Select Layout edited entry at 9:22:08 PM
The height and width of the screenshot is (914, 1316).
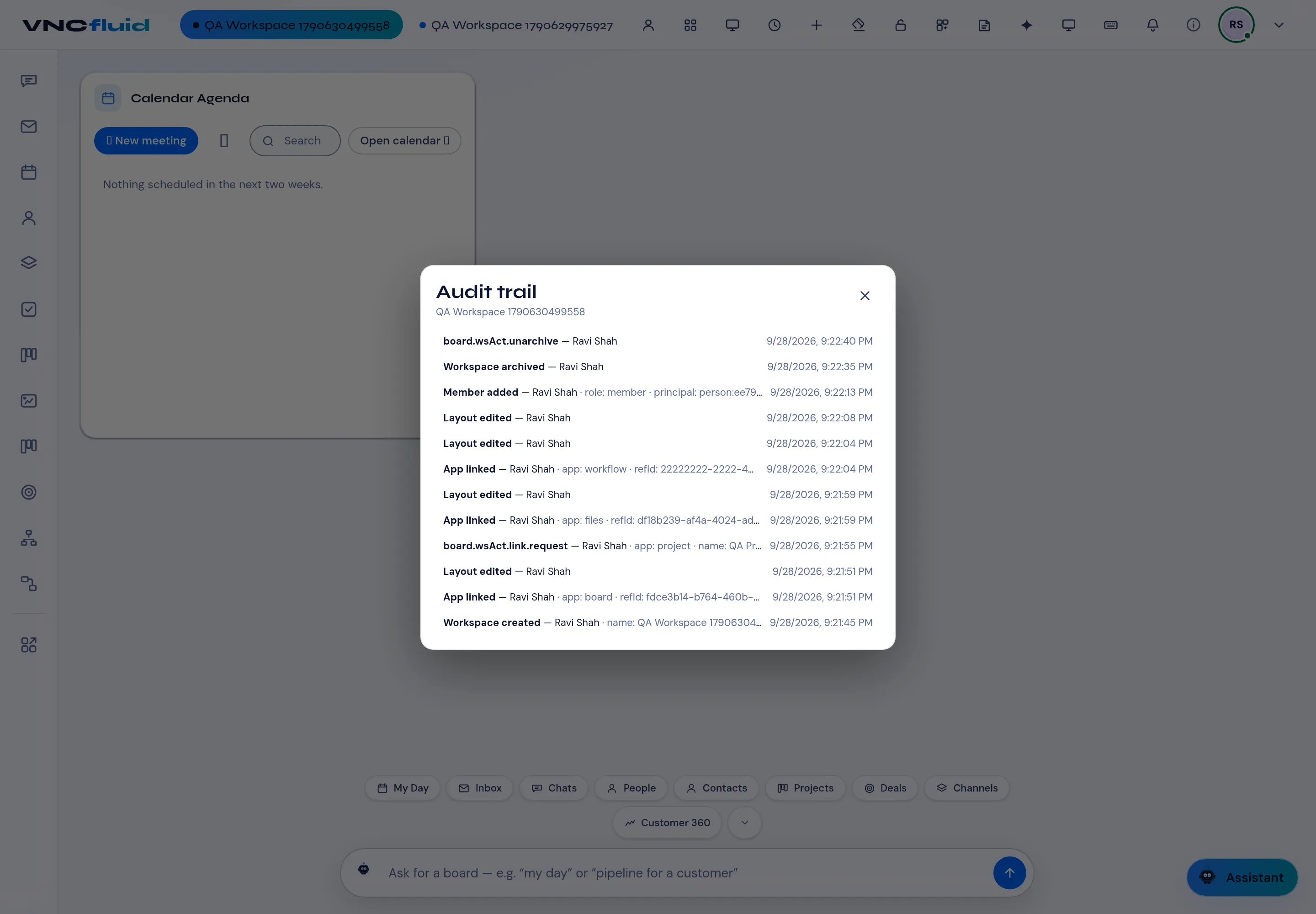point(658,418)
